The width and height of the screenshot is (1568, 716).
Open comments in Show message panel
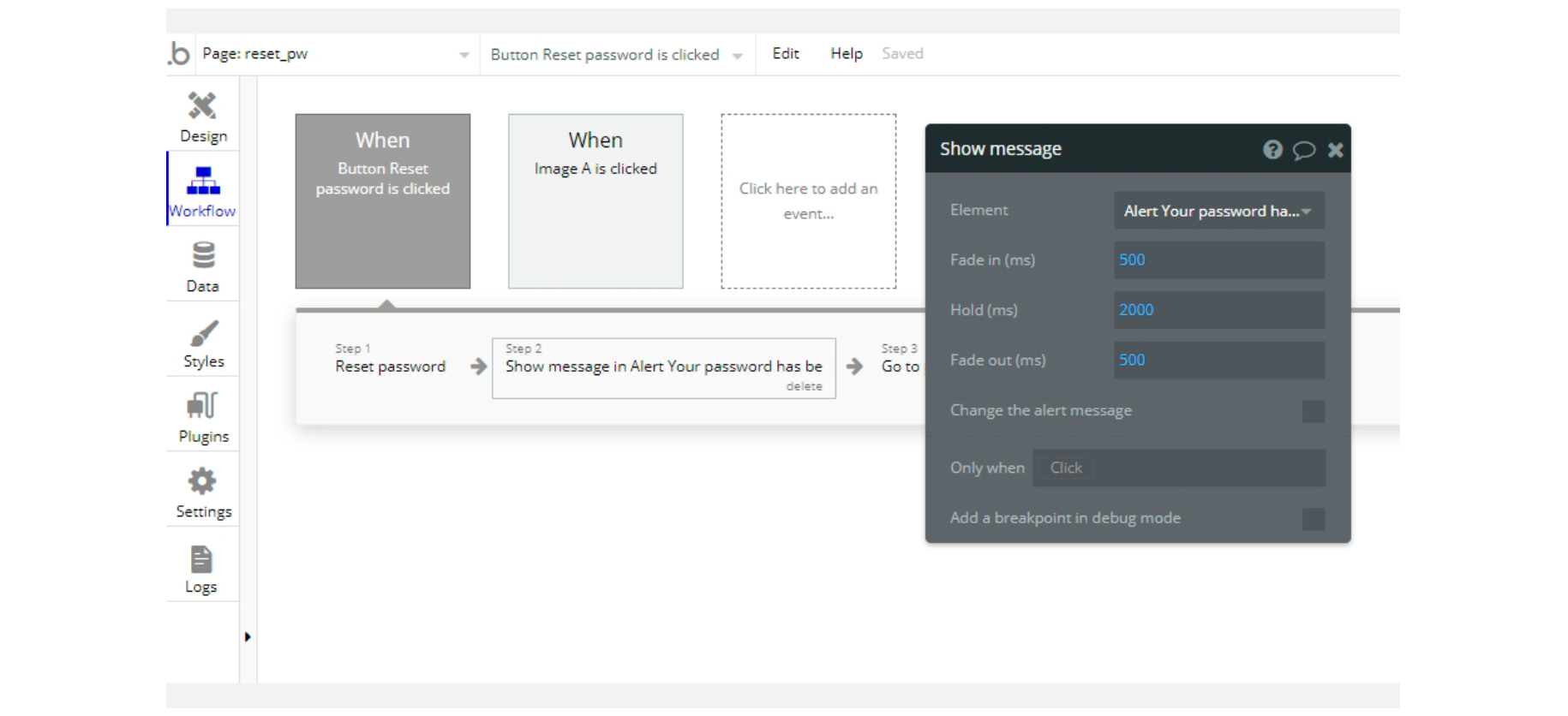tap(1303, 150)
